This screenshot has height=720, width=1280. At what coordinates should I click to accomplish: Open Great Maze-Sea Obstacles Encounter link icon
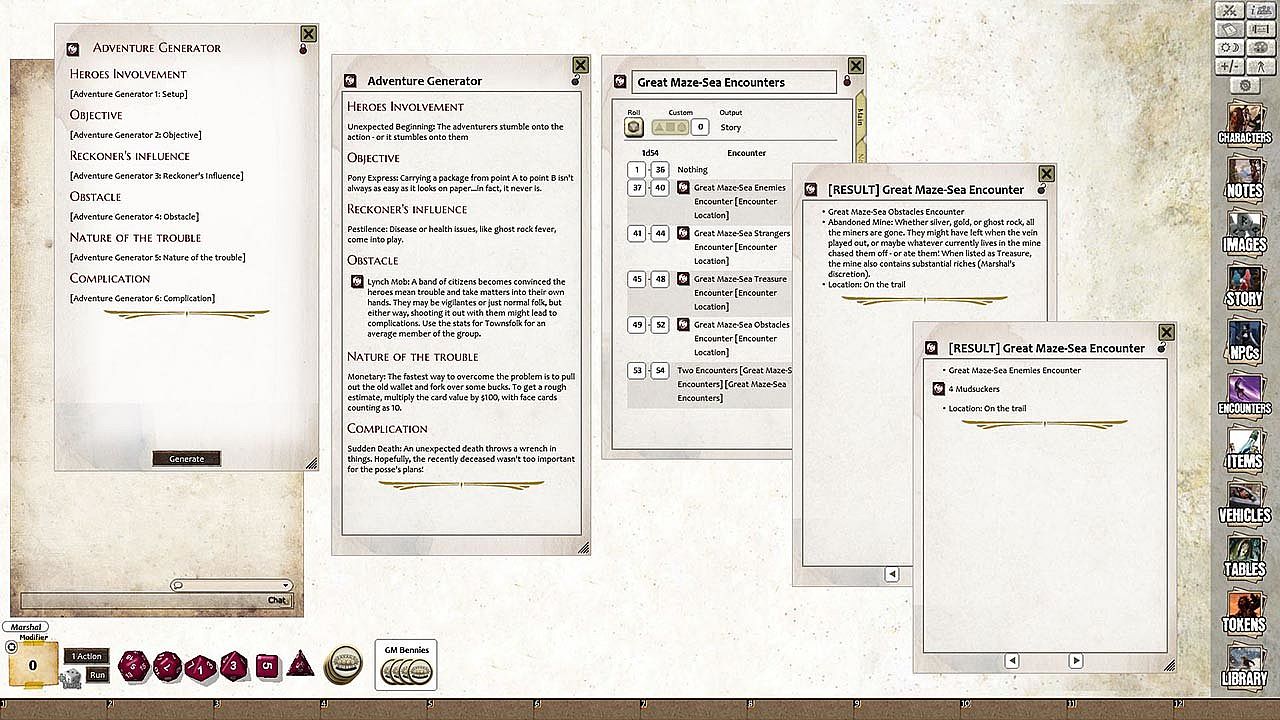coord(684,324)
